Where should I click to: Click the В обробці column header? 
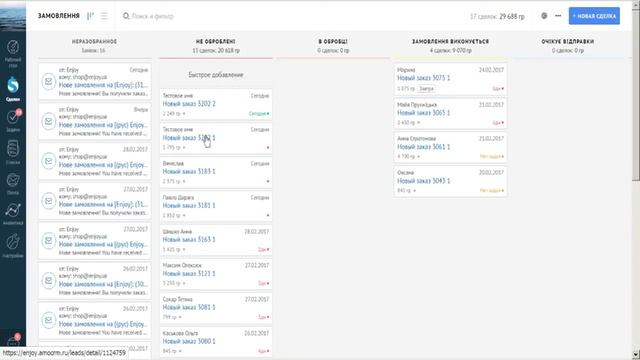click(x=333, y=42)
